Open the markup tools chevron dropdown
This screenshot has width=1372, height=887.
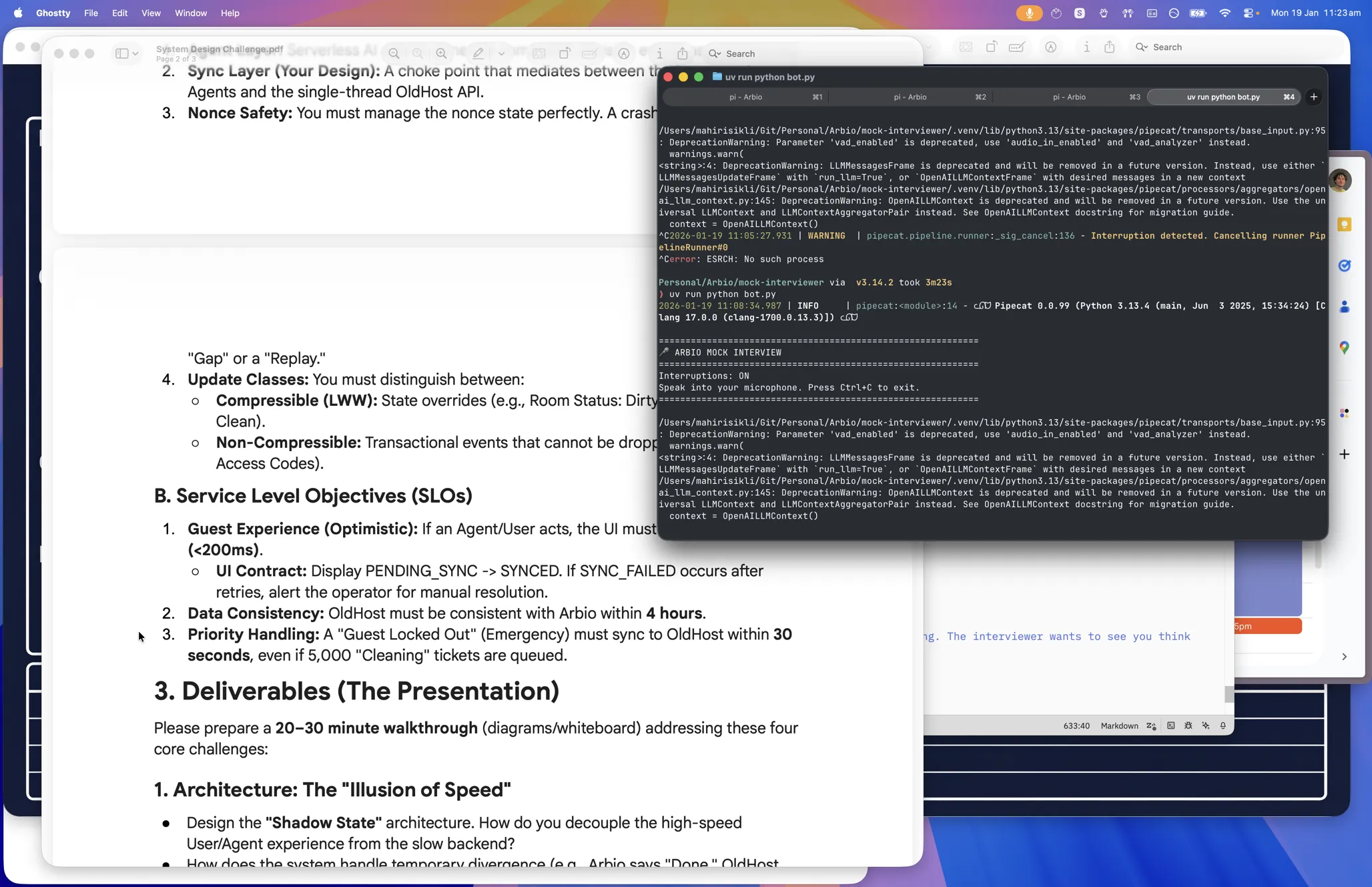point(502,53)
